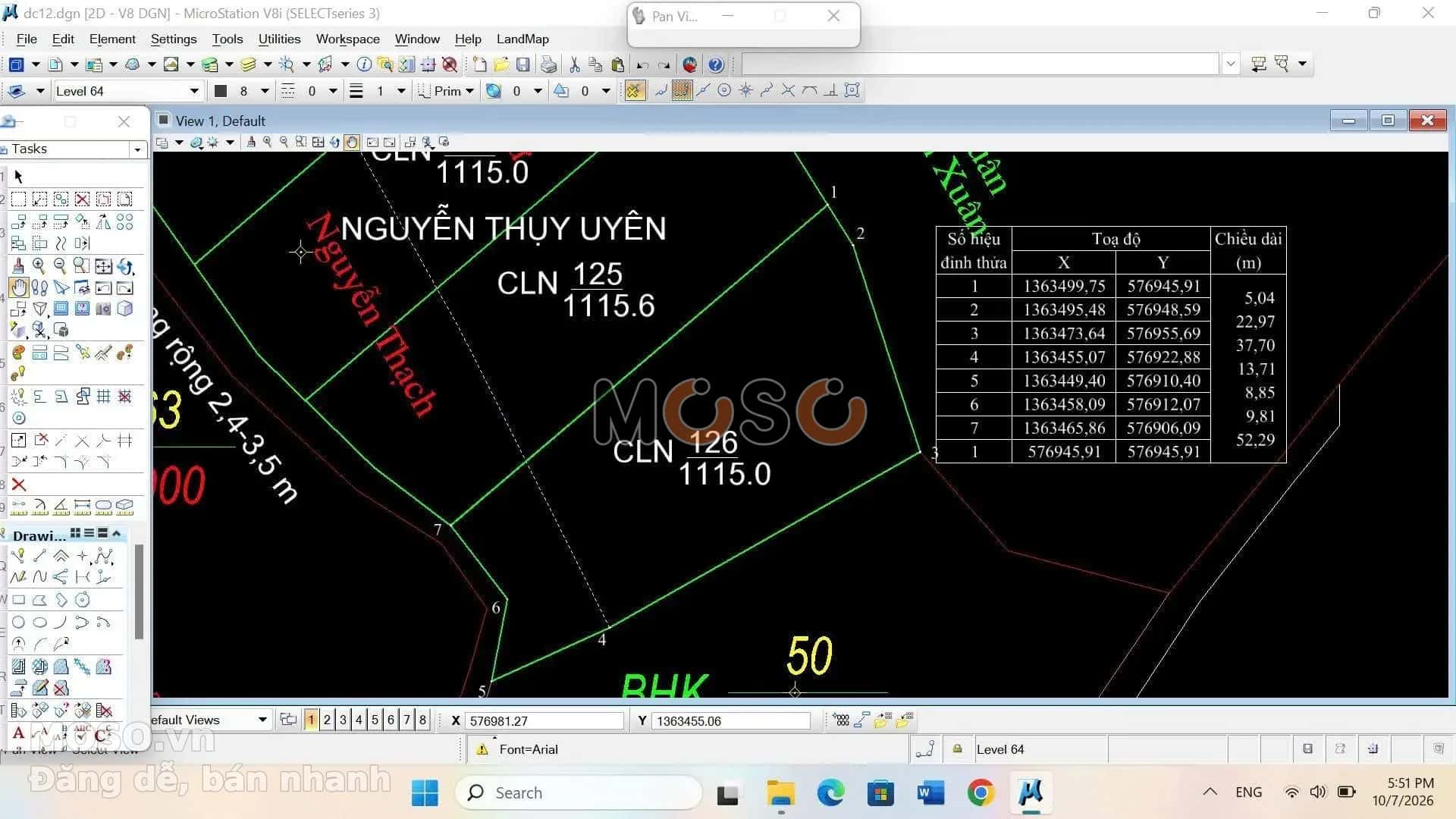
Task: Choose the Place Circle tool
Action: (18, 623)
